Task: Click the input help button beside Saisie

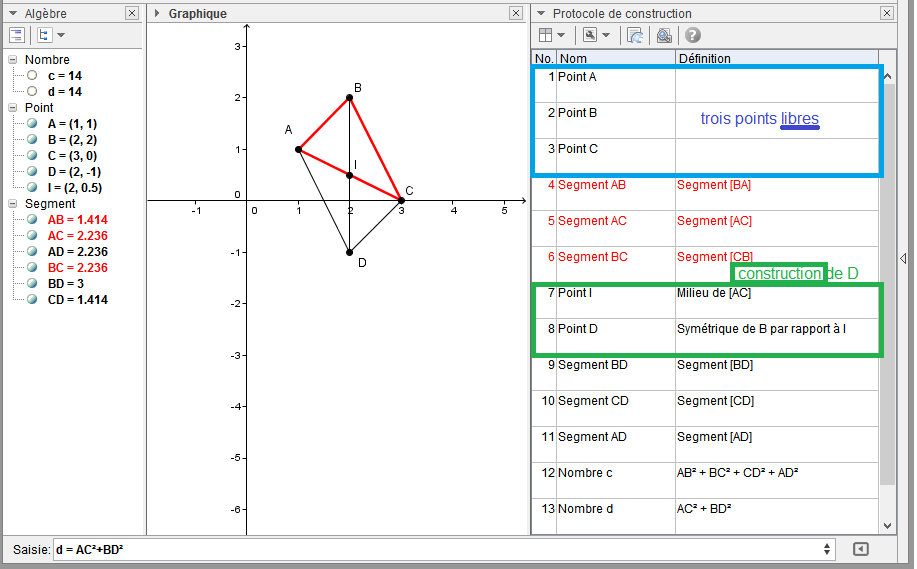Action: [860, 549]
